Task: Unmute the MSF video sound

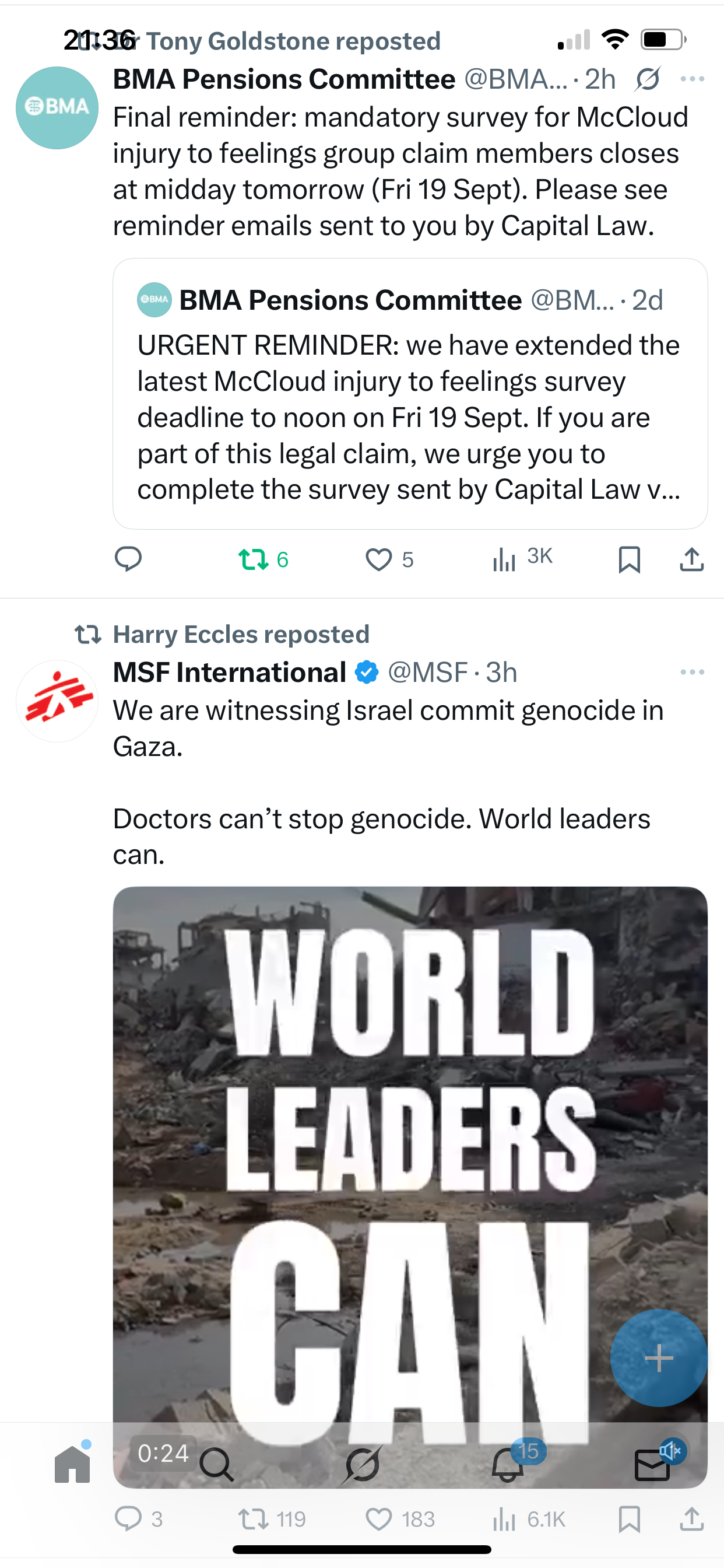Action: pyautogui.click(x=672, y=1451)
